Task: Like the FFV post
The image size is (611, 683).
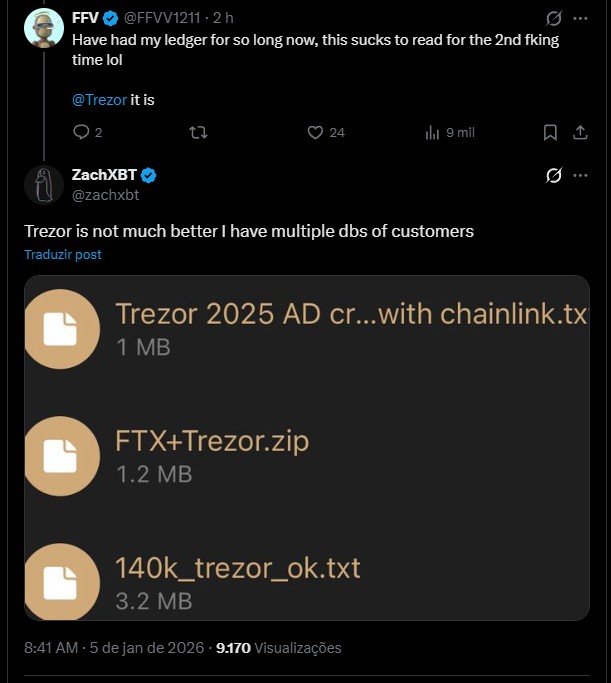Action: (315, 132)
